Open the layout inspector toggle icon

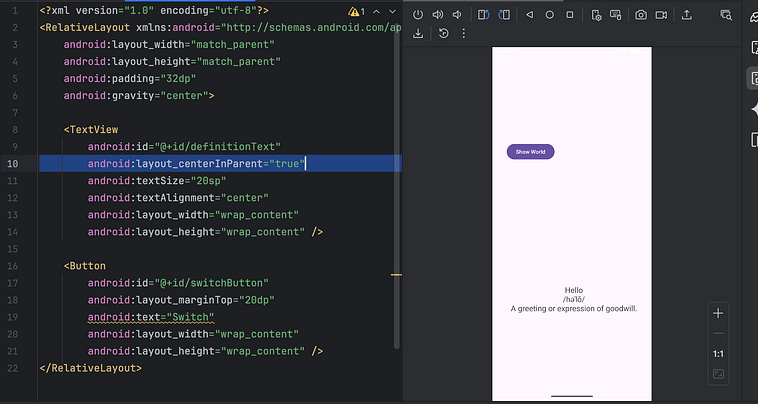click(726, 15)
